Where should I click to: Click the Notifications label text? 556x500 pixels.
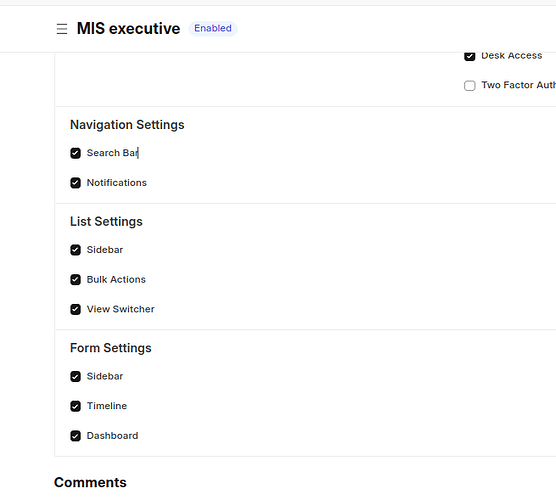(117, 183)
